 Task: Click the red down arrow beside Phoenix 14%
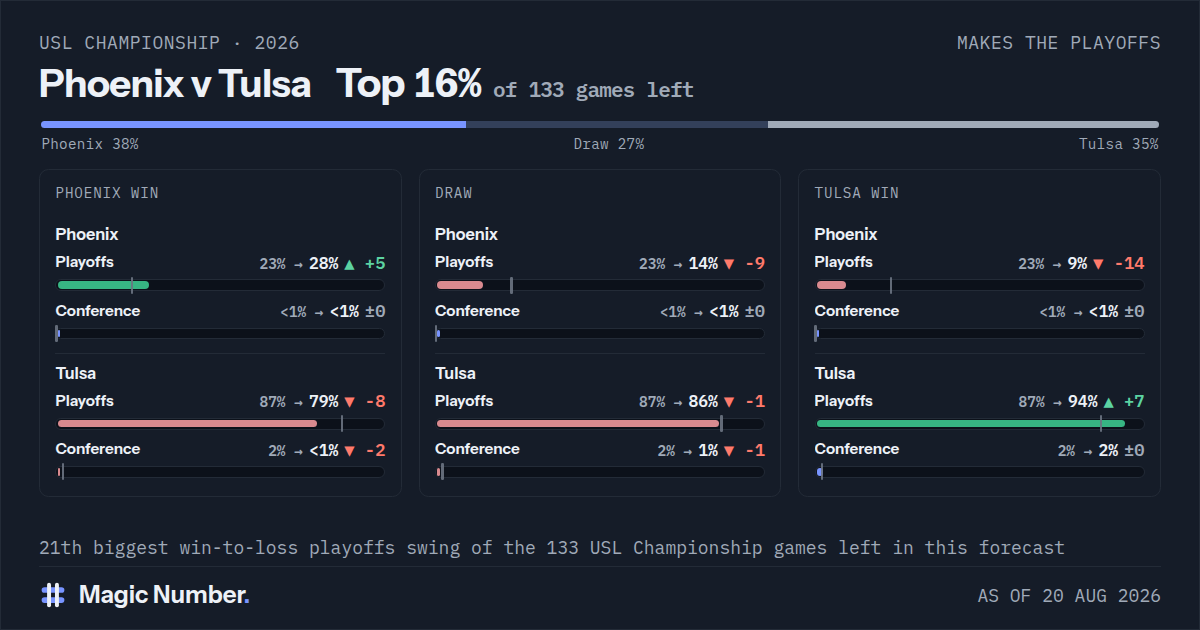pyautogui.click(x=729, y=264)
